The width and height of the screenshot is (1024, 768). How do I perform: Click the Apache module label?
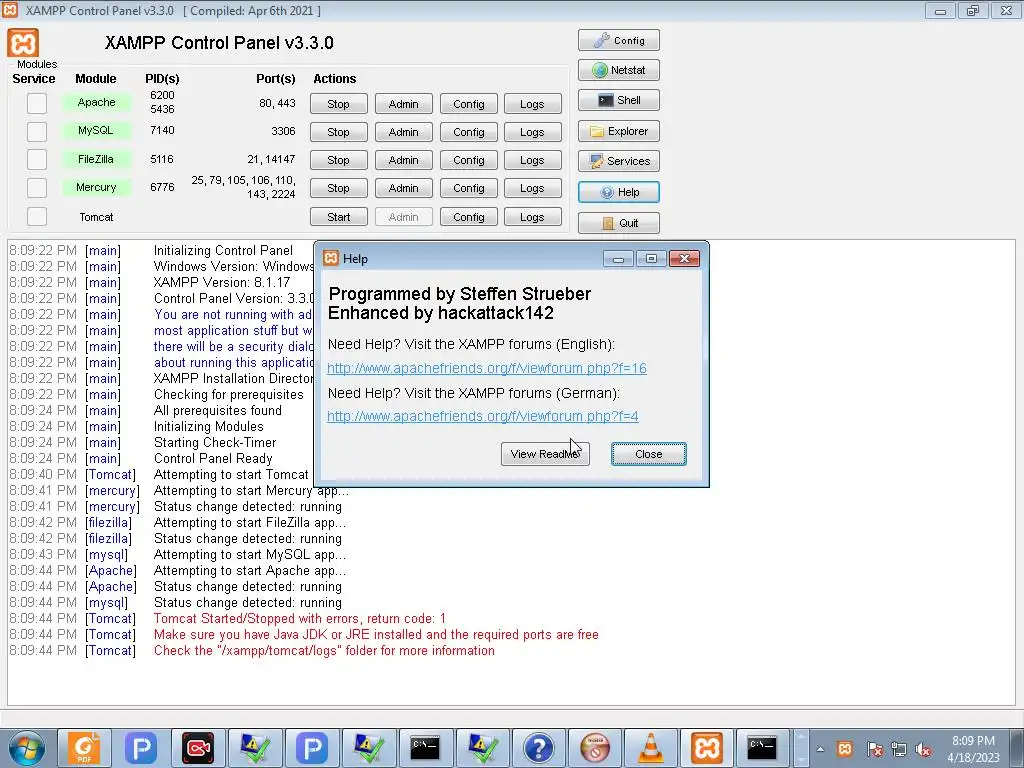(96, 103)
